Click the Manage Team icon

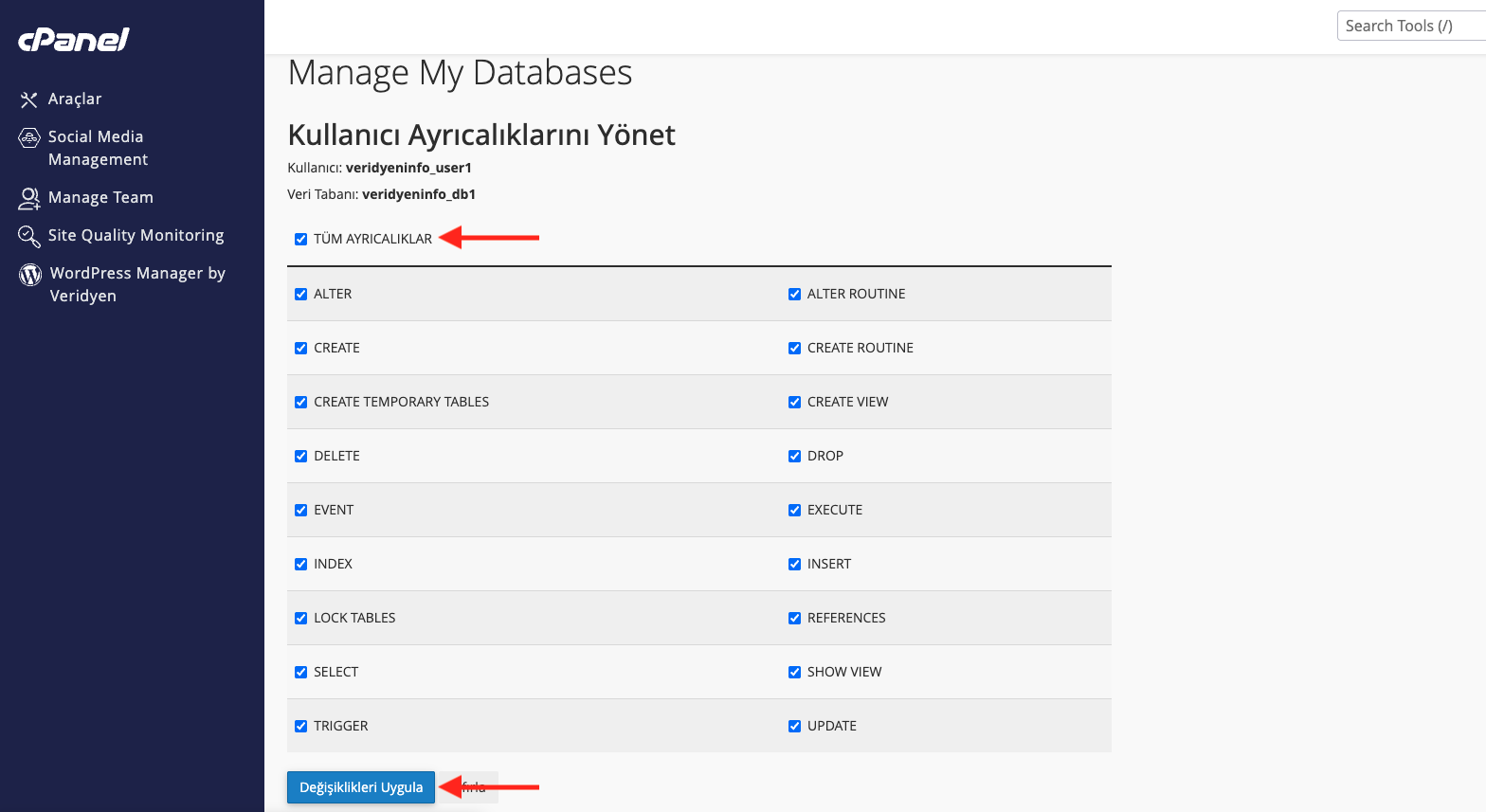(29, 198)
